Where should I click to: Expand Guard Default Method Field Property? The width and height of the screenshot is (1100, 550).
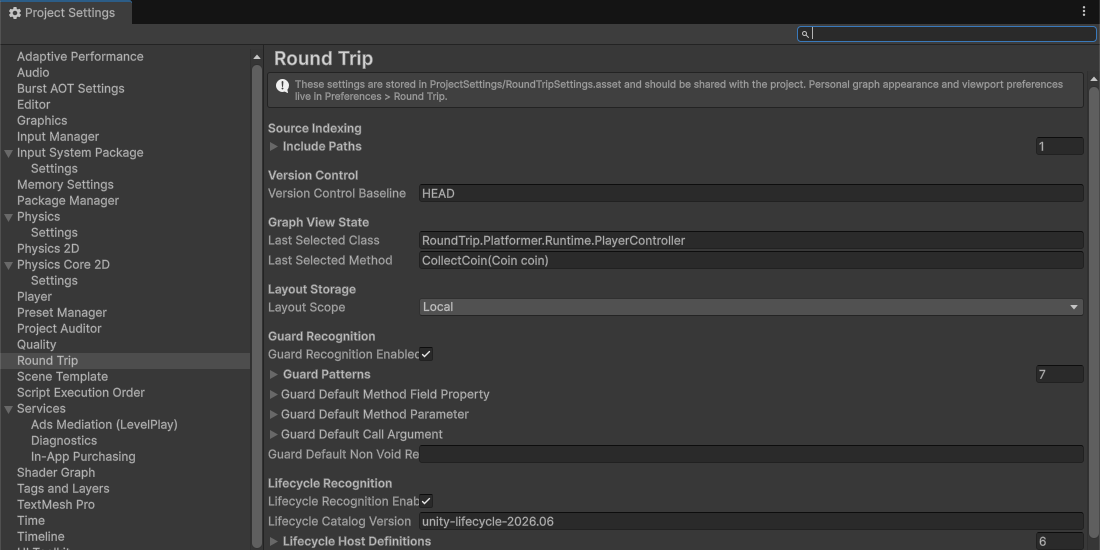point(274,394)
